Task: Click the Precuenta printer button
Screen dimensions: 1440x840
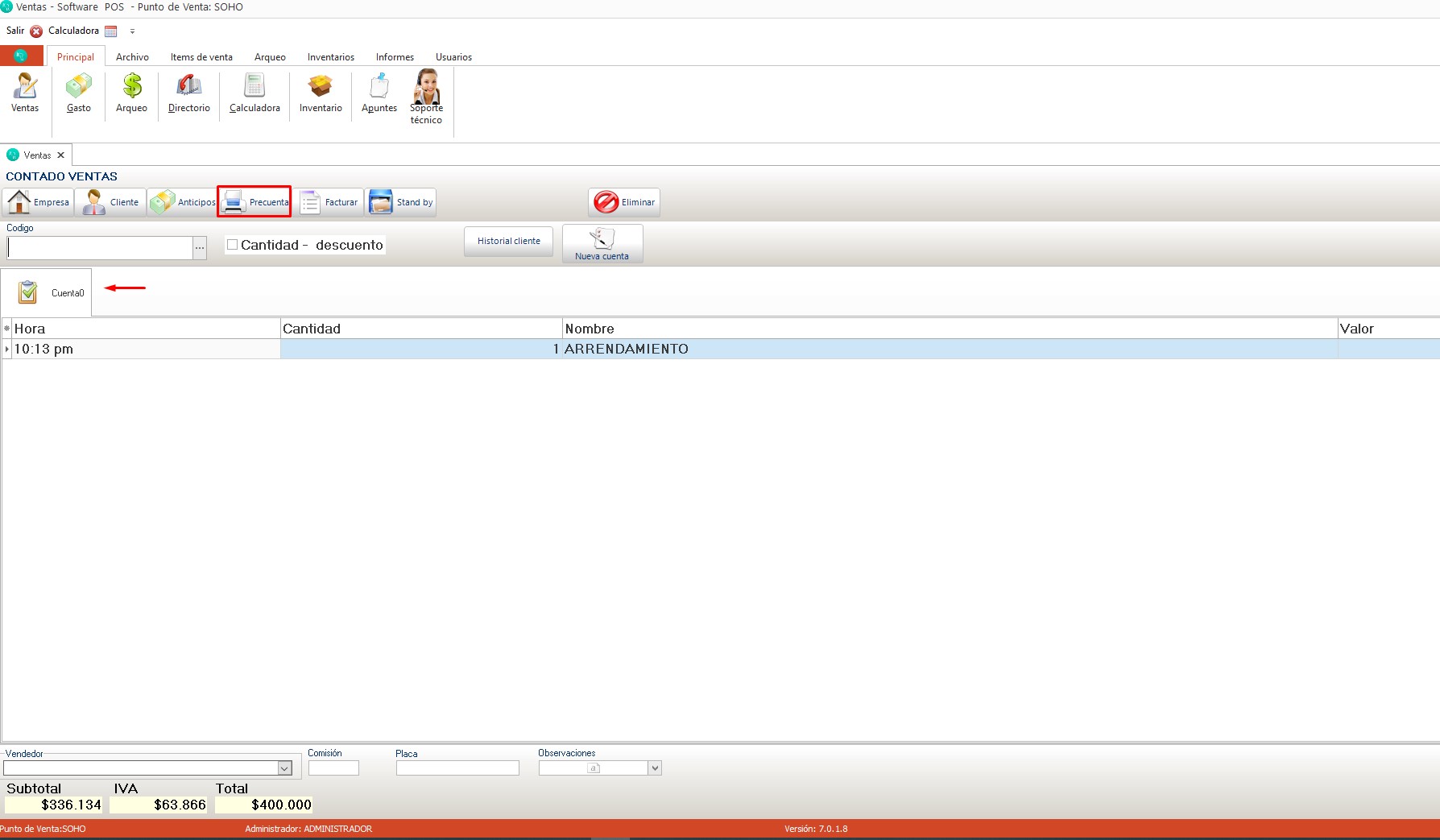Action: pyautogui.click(x=254, y=202)
